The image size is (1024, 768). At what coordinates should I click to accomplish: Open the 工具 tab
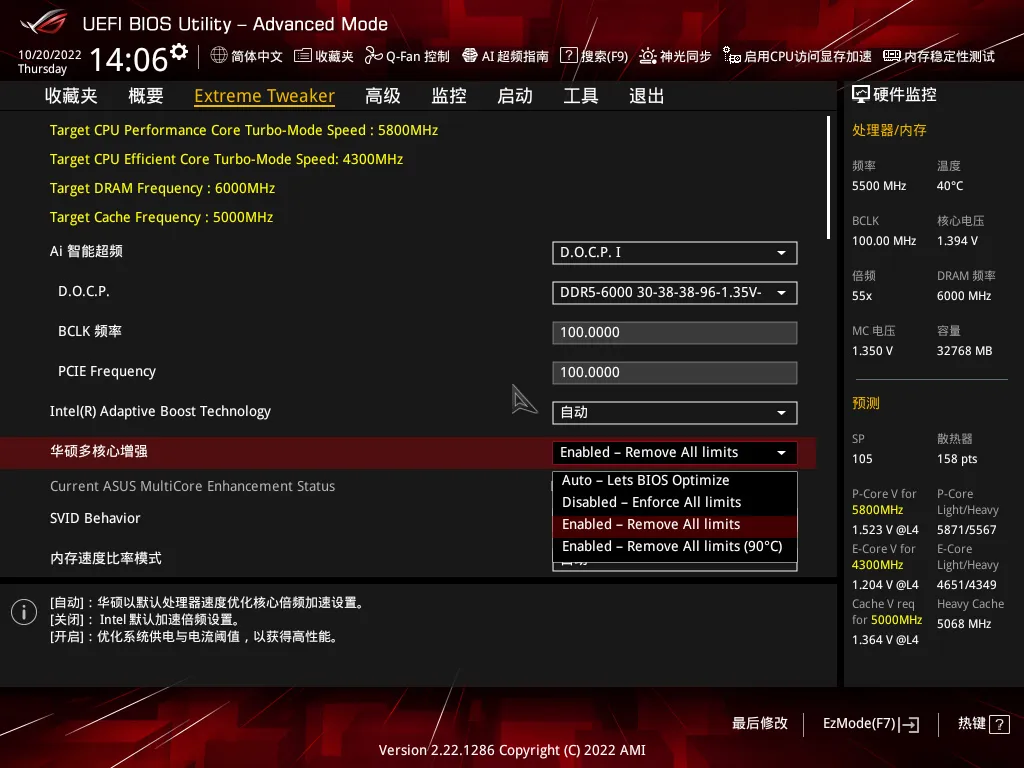click(581, 96)
